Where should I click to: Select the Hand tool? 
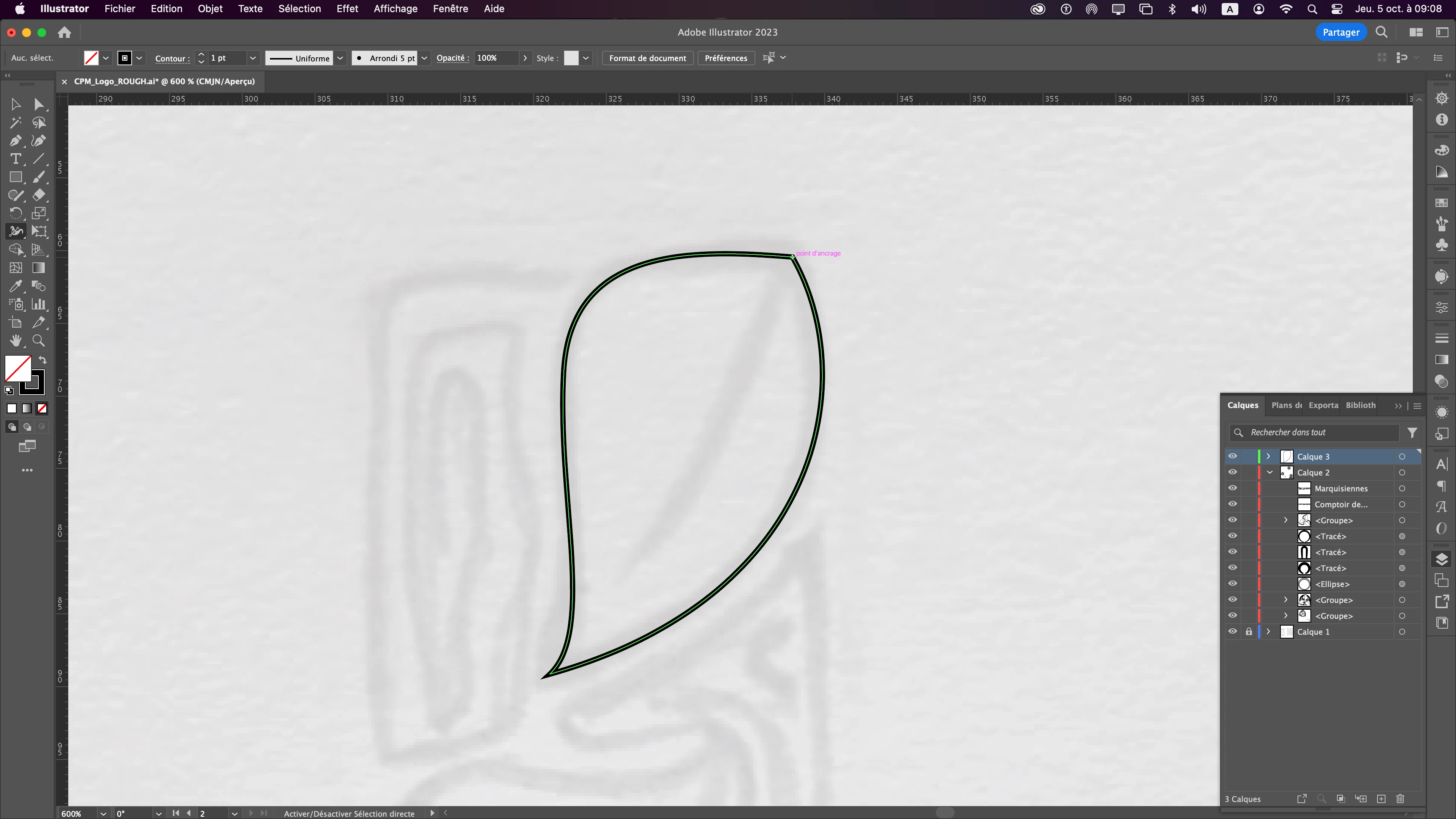point(15,340)
